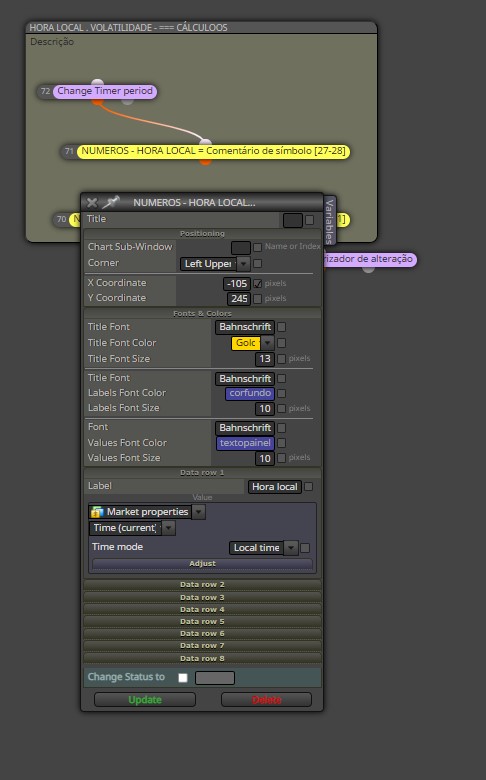
Task: Expand the Data row 8 section
Action: [202, 658]
